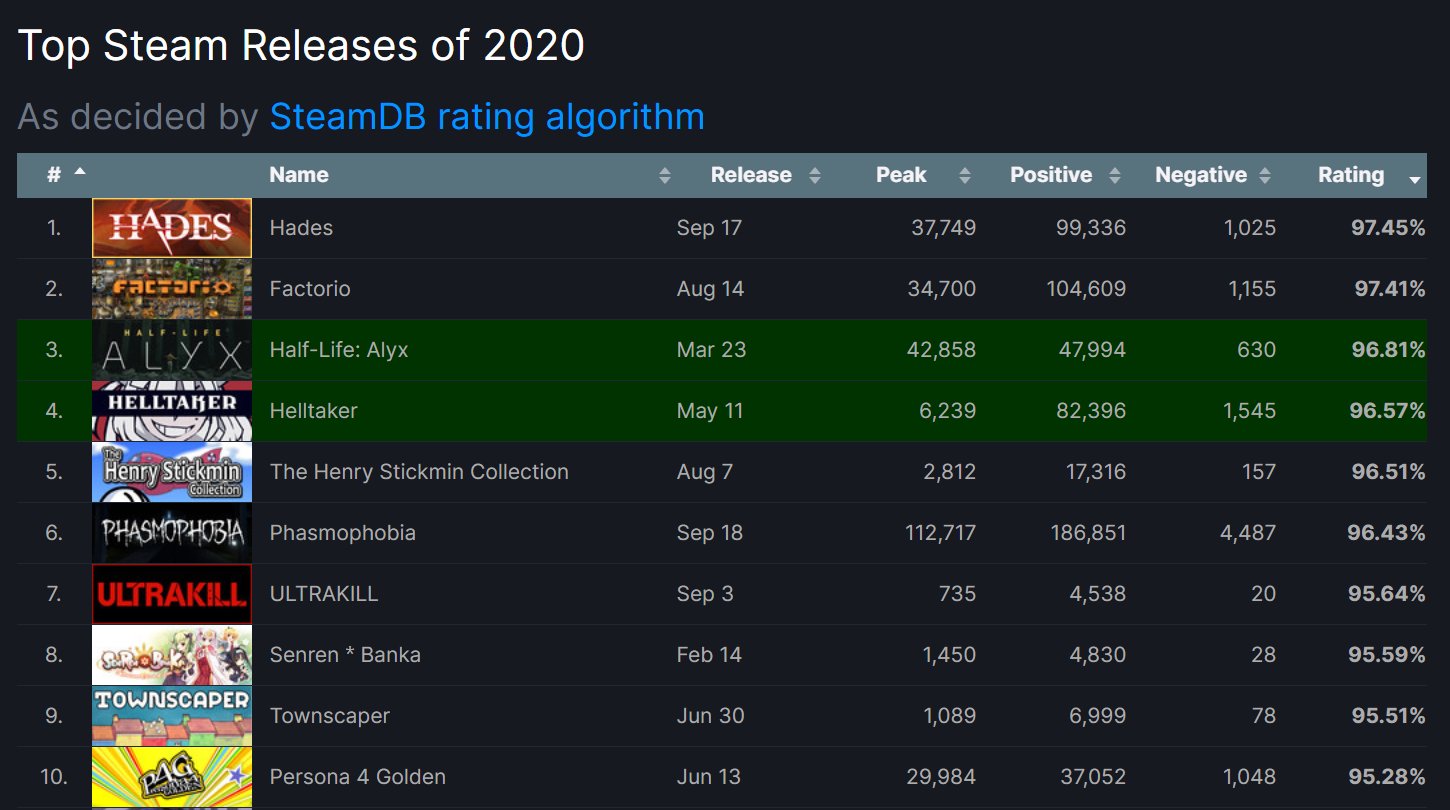Select Helltaker negative count 1,545
The width and height of the screenshot is (1450, 810).
pos(1249,411)
